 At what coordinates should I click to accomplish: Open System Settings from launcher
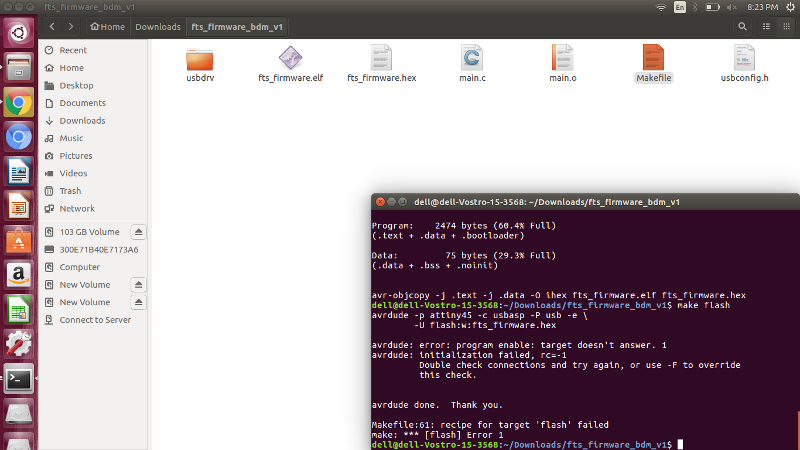pyautogui.click(x=19, y=345)
